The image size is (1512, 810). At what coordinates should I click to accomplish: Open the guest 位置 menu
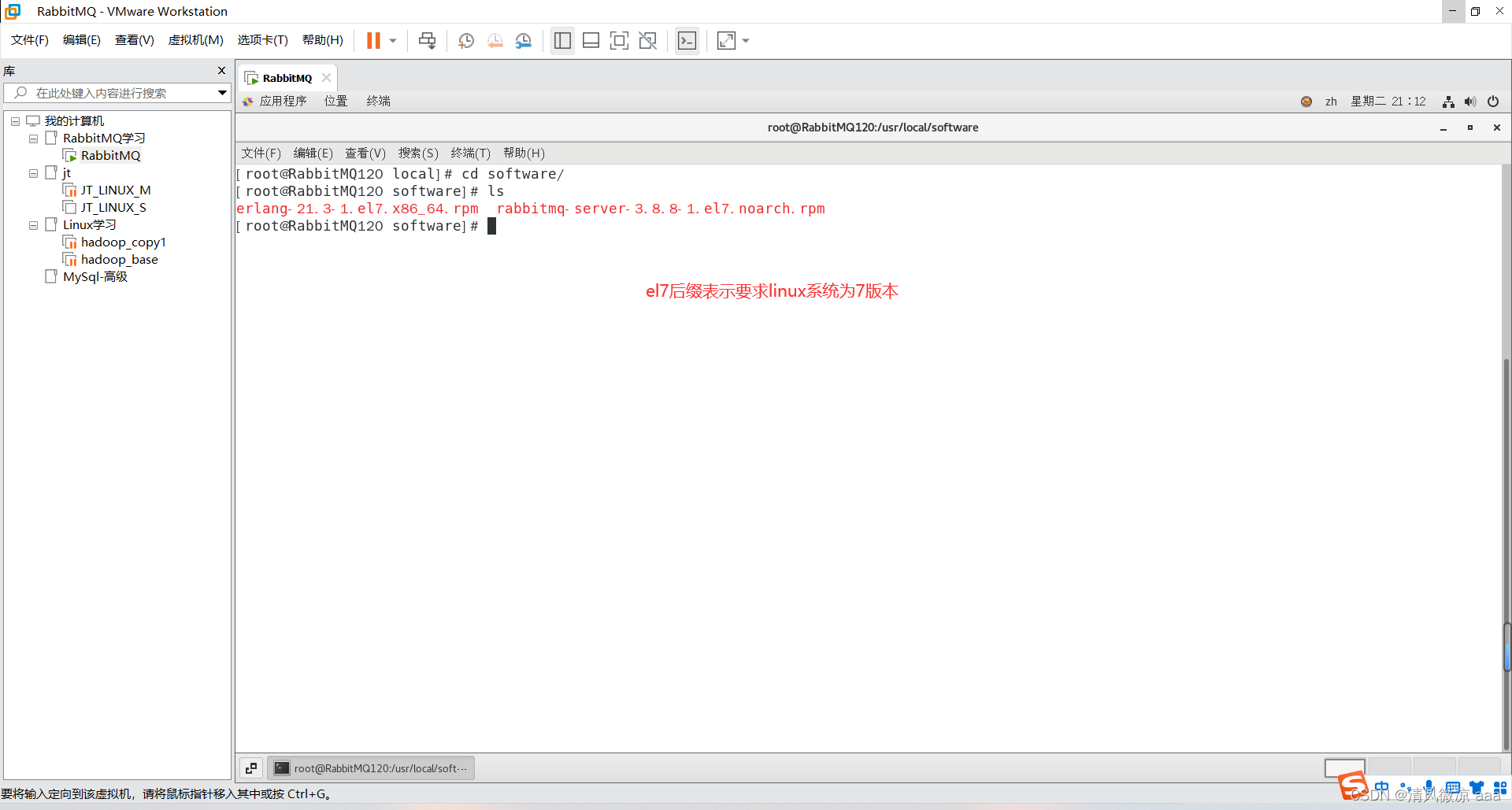coord(336,102)
